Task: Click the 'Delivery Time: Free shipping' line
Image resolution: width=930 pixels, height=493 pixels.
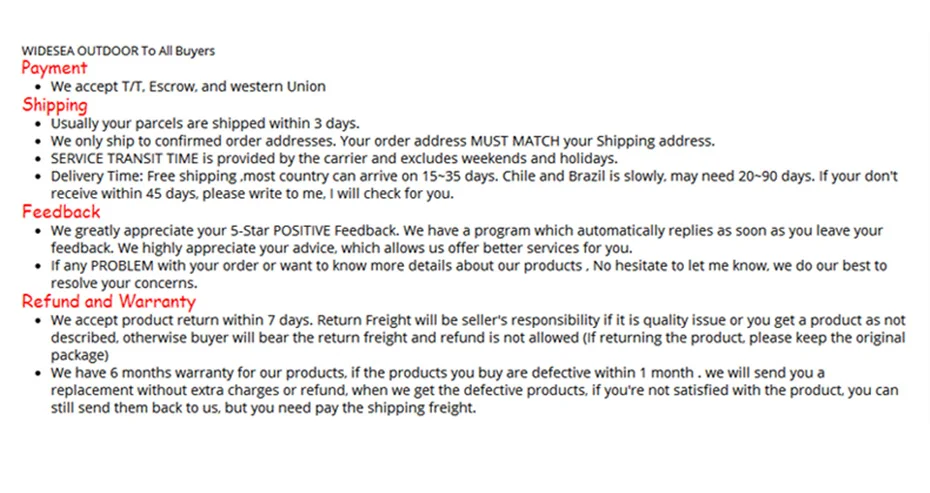Action: tap(474, 176)
